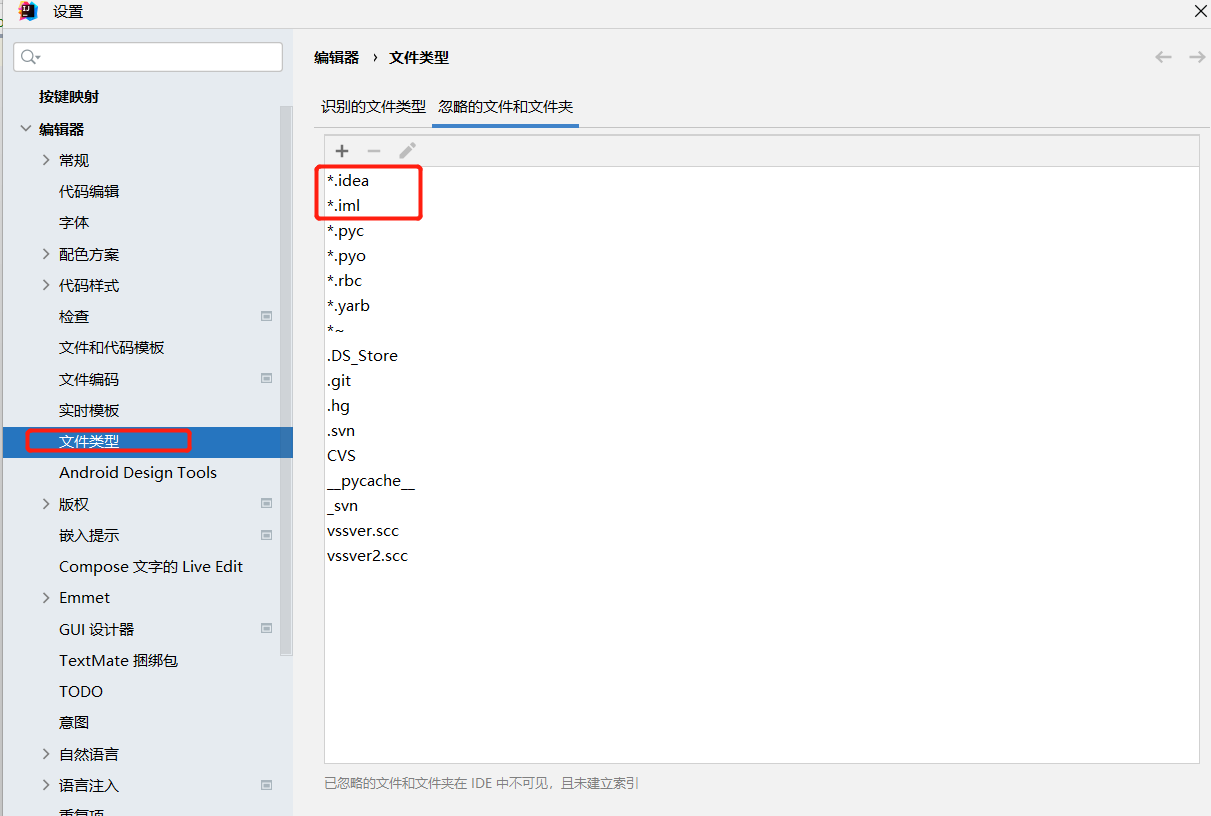
Task: Click the project-level marker icon beside 检查
Action: pyautogui.click(x=267, y=316)
